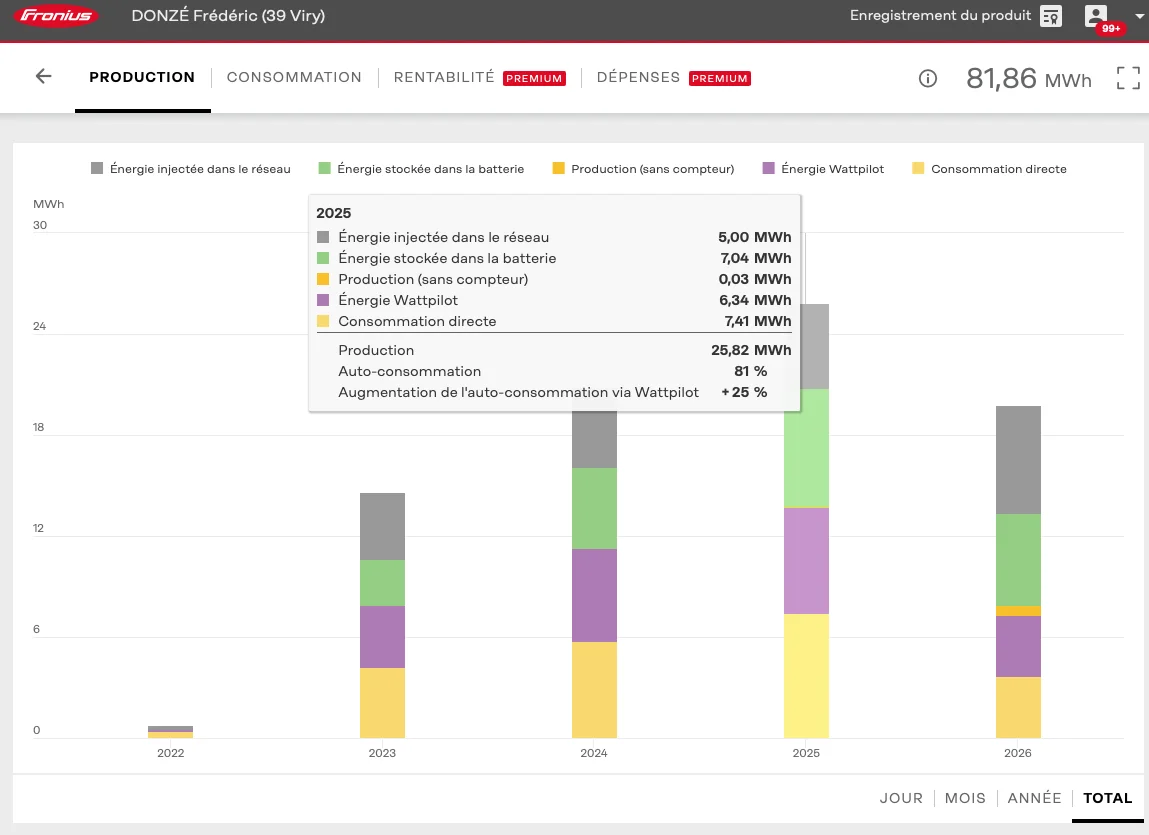Click the purple Wattpilot segment of 2025 bar
The width and height of the screenshot is (1149, 835).
806,561
